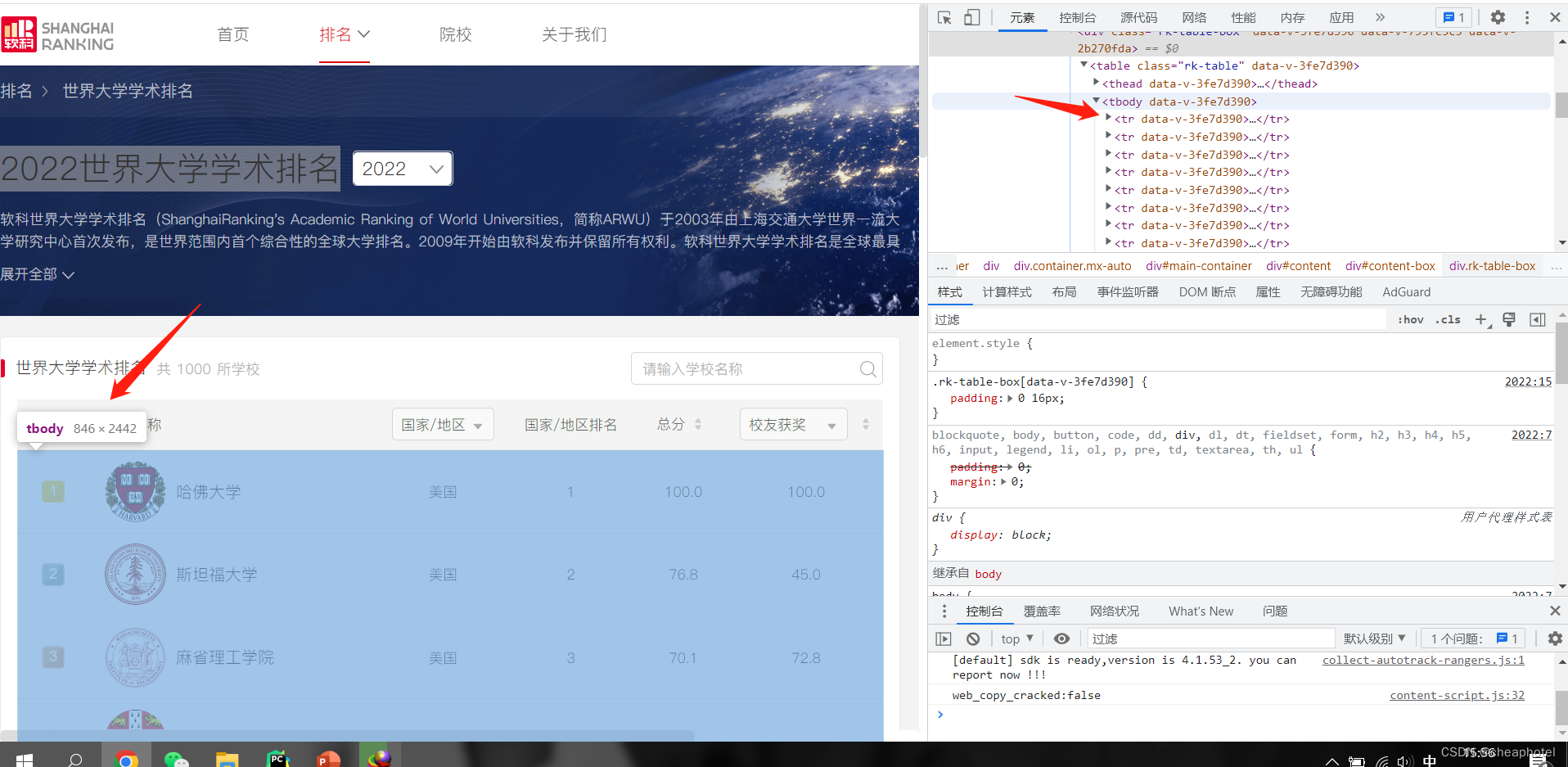Open WeChat from the taskbar
This screenshot has height=767, width=1568.
pos(176,759)
